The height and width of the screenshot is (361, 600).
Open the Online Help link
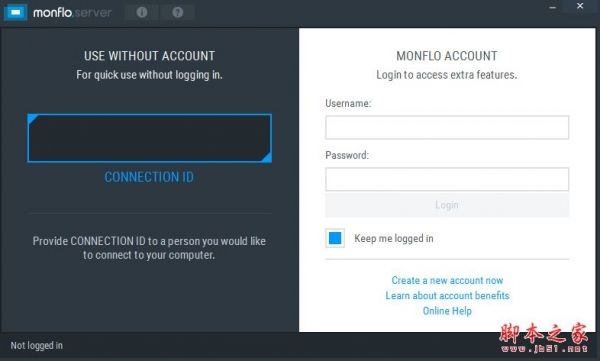(447, 311)
